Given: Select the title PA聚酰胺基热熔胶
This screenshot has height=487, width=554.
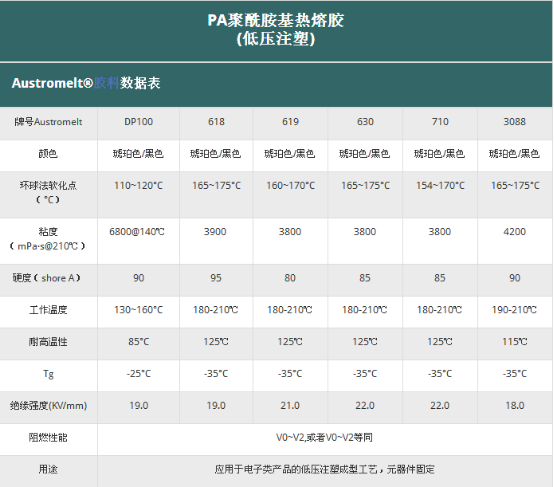Looking at the screenshot, I should pos(276,20).
